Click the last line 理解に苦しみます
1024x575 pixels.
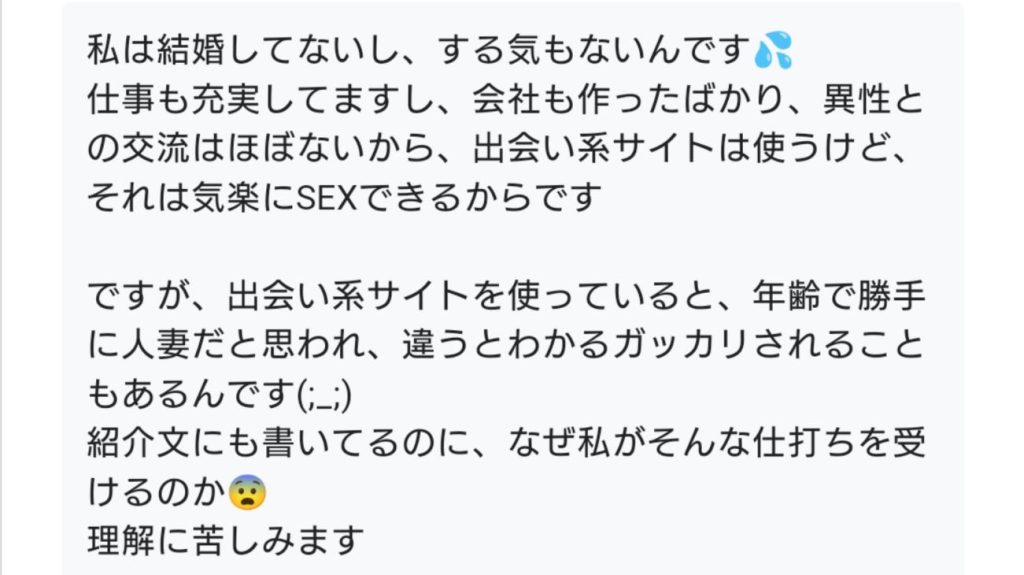(224, 541)
